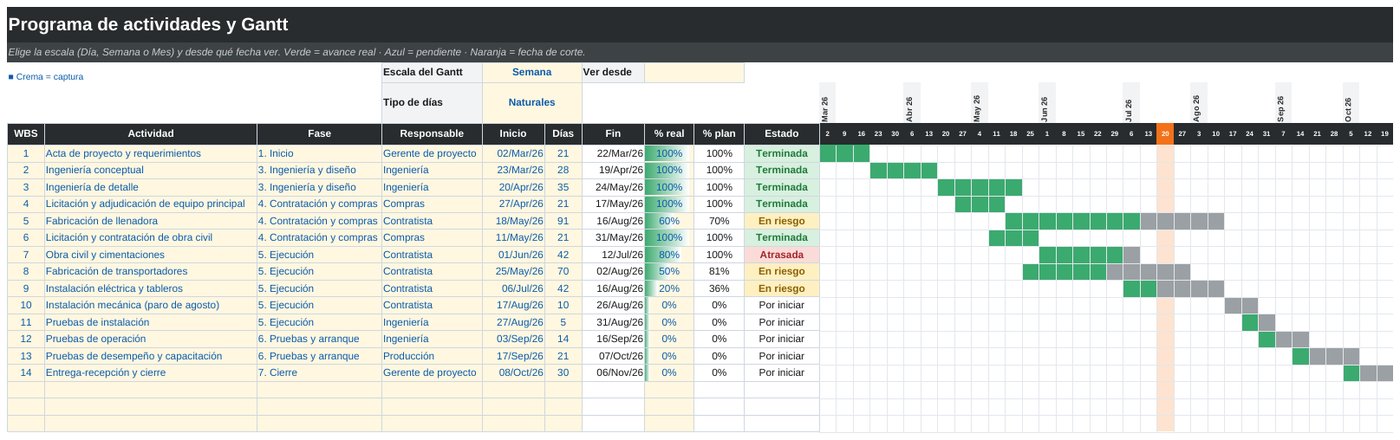1400x440 pixels.
Task: Click the "Fin" column header
Action: [613, 133]
